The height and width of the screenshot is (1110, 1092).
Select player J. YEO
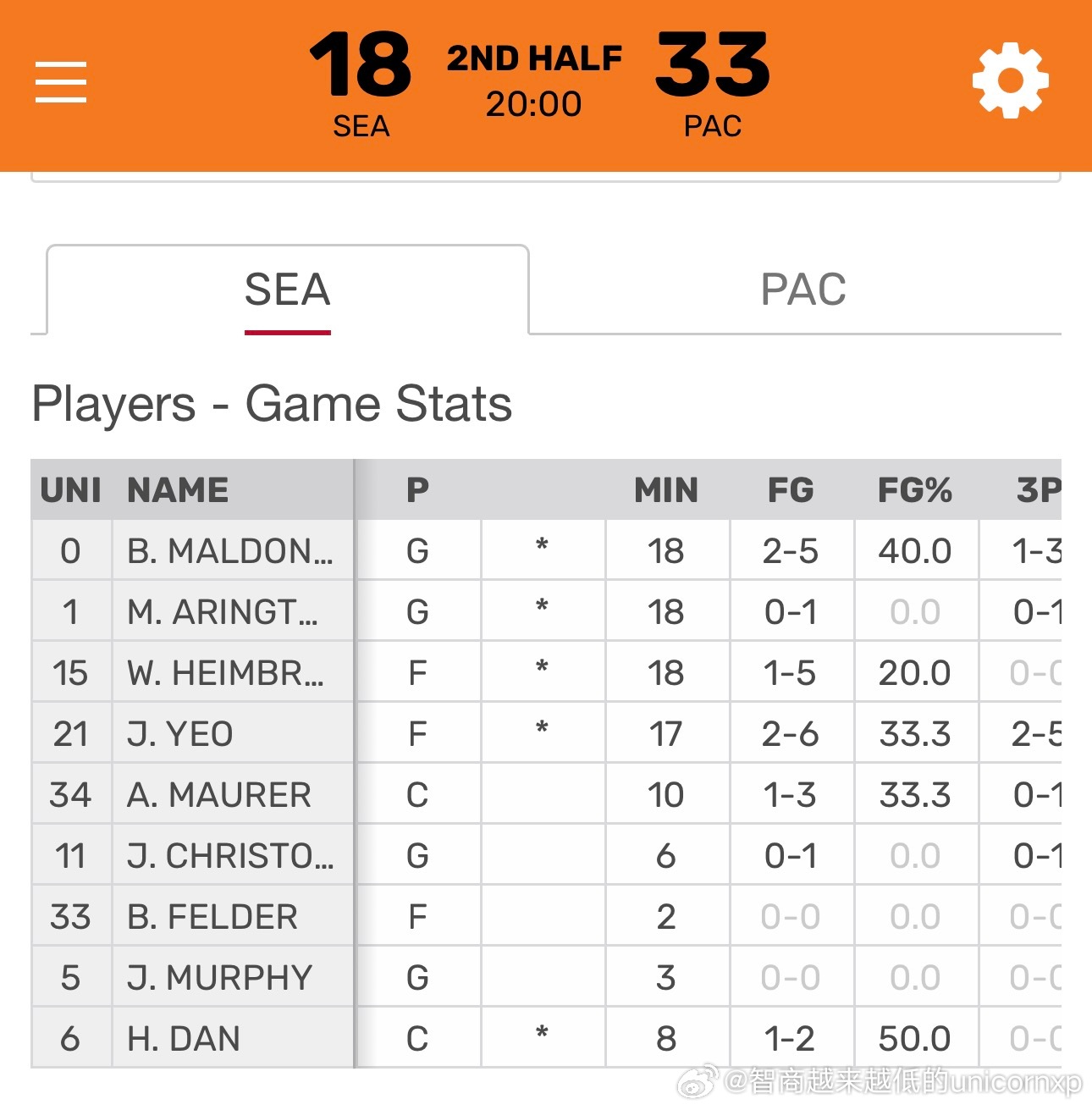pos(180,734)
